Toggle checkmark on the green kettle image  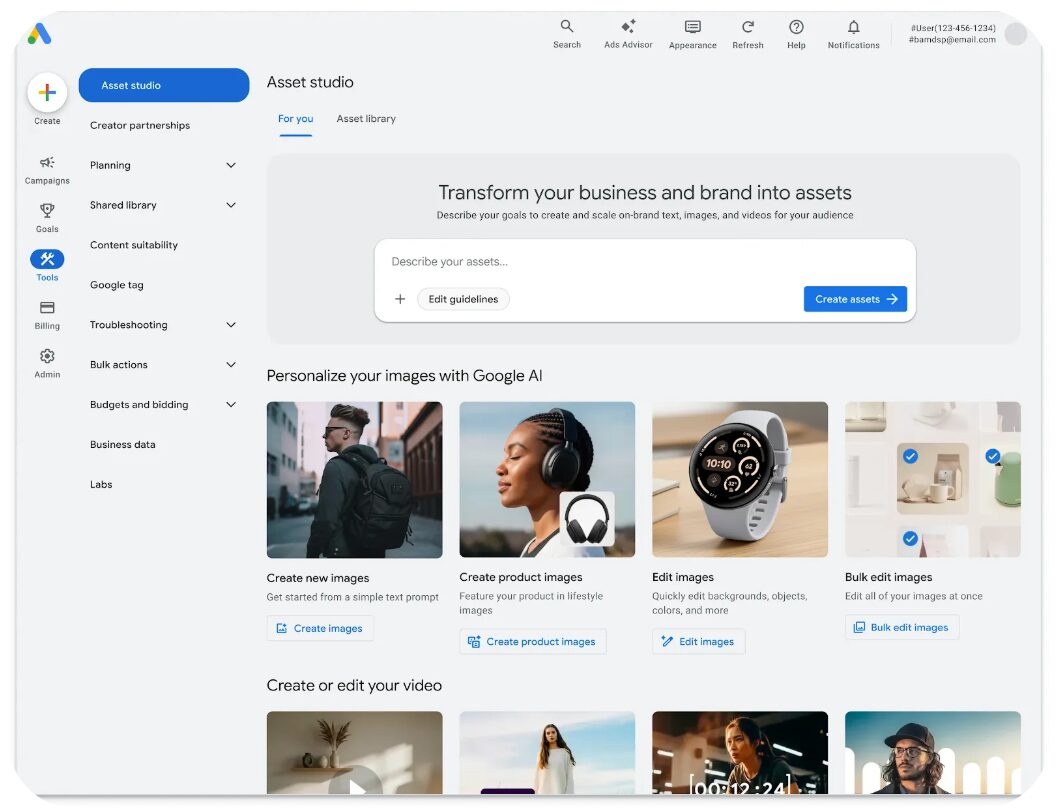pyautogui.click(x=992, y=456)
